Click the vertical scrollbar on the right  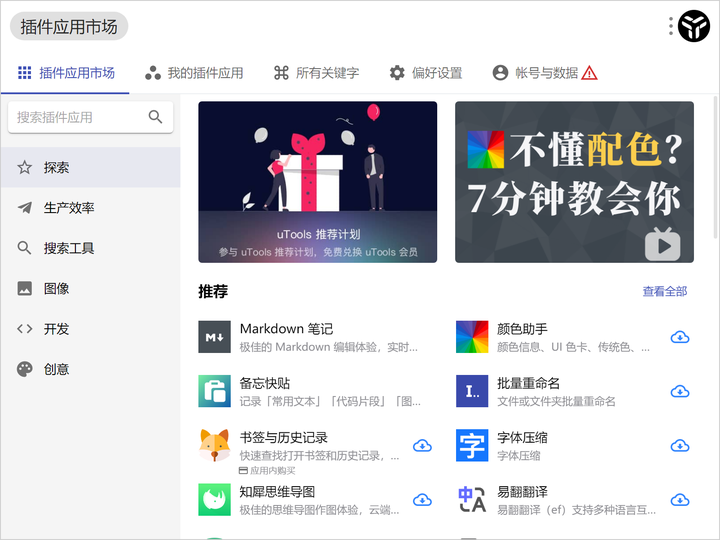[x=715, y=168]
